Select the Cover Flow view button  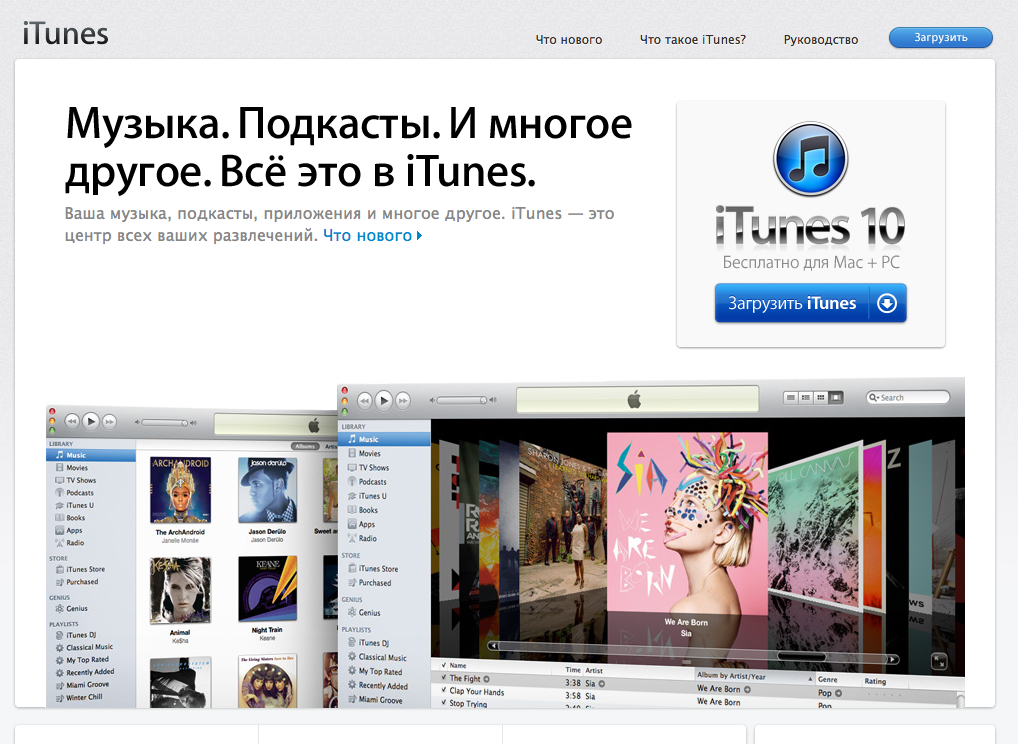pos(836,397)
